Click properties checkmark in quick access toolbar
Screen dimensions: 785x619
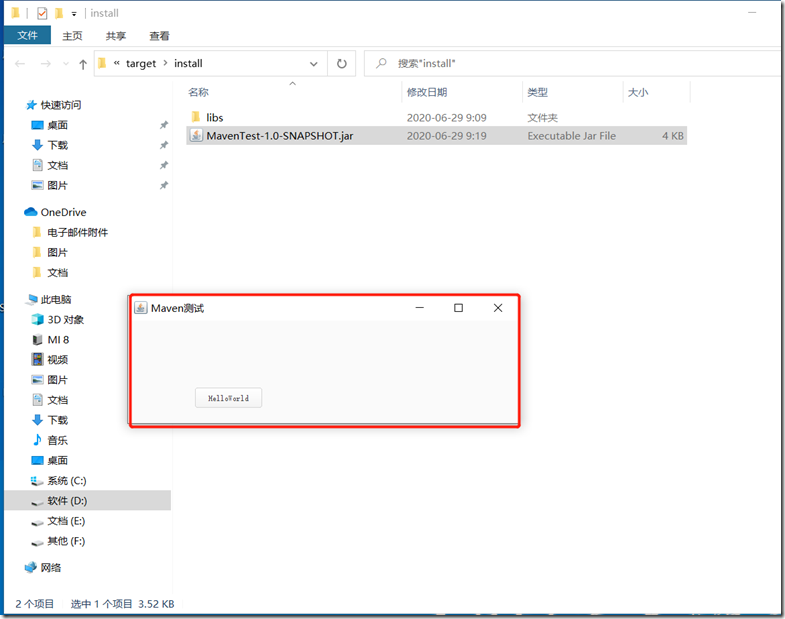pos(42,13)
